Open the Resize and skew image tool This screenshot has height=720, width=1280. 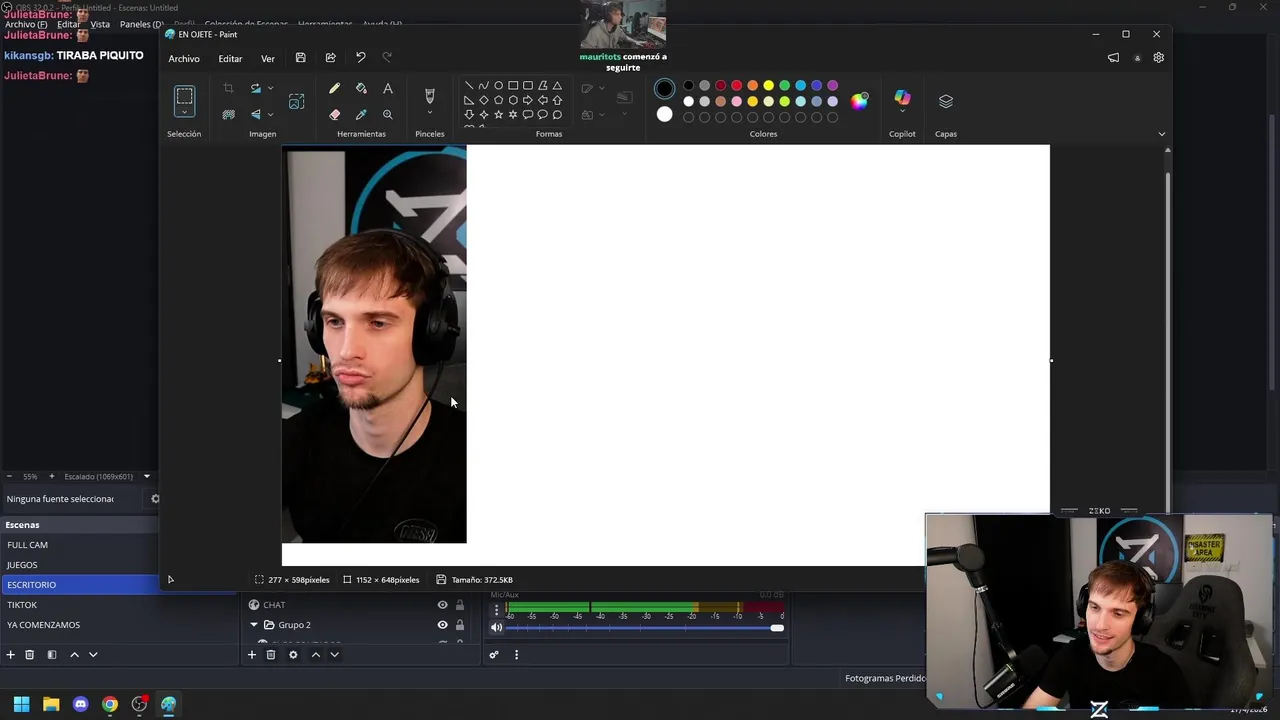tap(297, 101)
